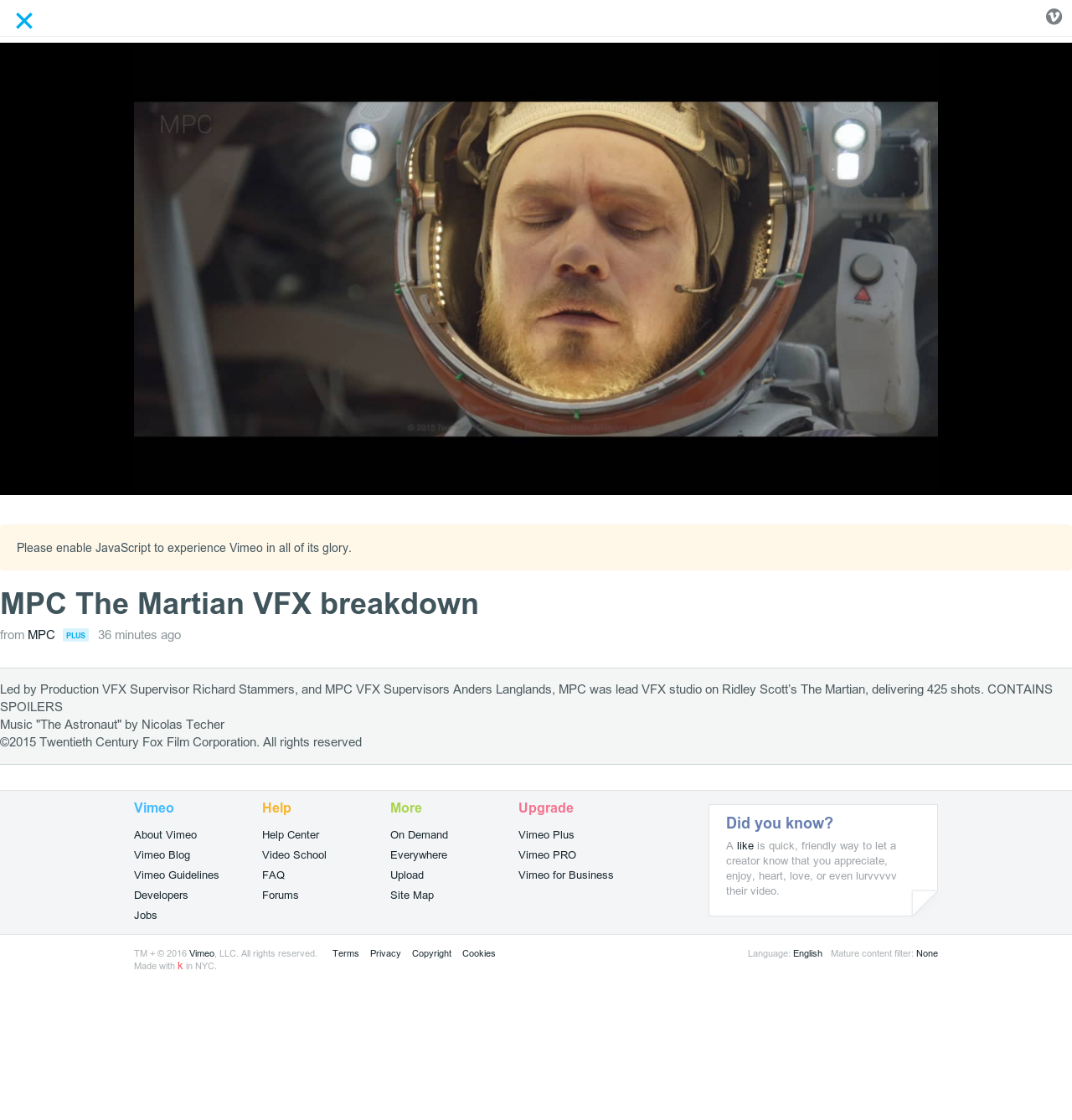Screen dimensions: 1072x1120
Task: Close the video page with the blue X
Action: click(24, 21)
